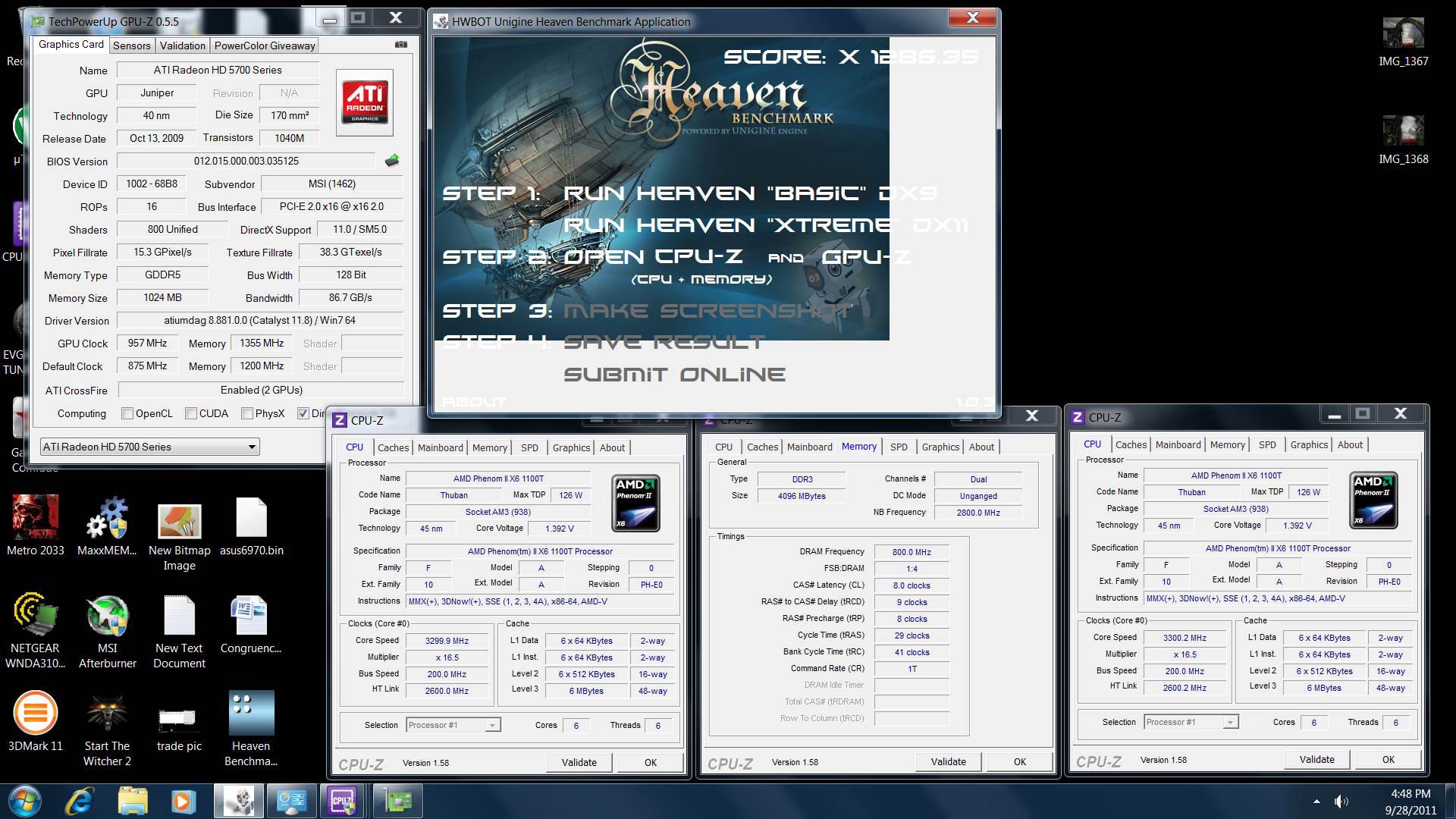This screenshot has height=819, width=1456.
Task: Open trade pic image file
Action: [179, 729]
